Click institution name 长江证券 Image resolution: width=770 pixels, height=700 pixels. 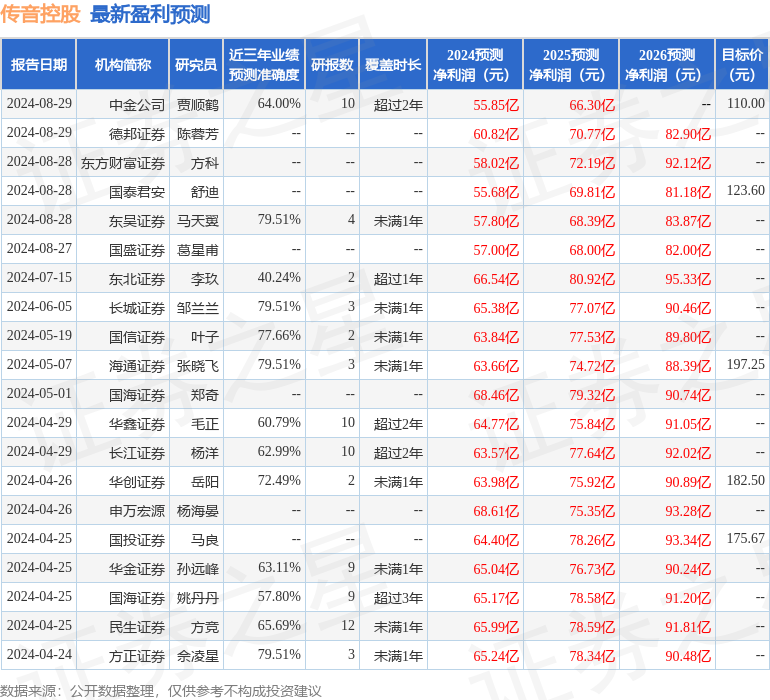click(137, 452)
